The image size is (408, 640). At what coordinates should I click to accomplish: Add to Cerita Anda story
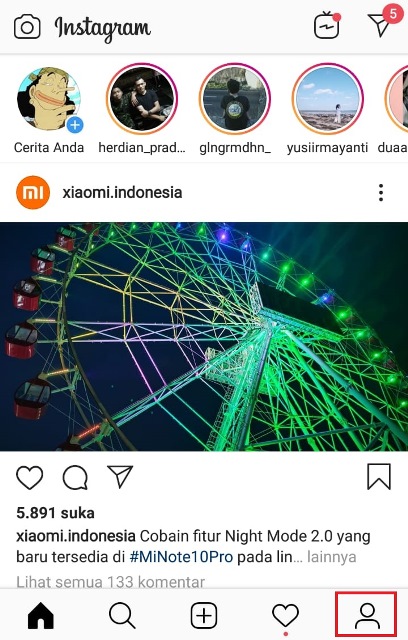tap(49, 99)
